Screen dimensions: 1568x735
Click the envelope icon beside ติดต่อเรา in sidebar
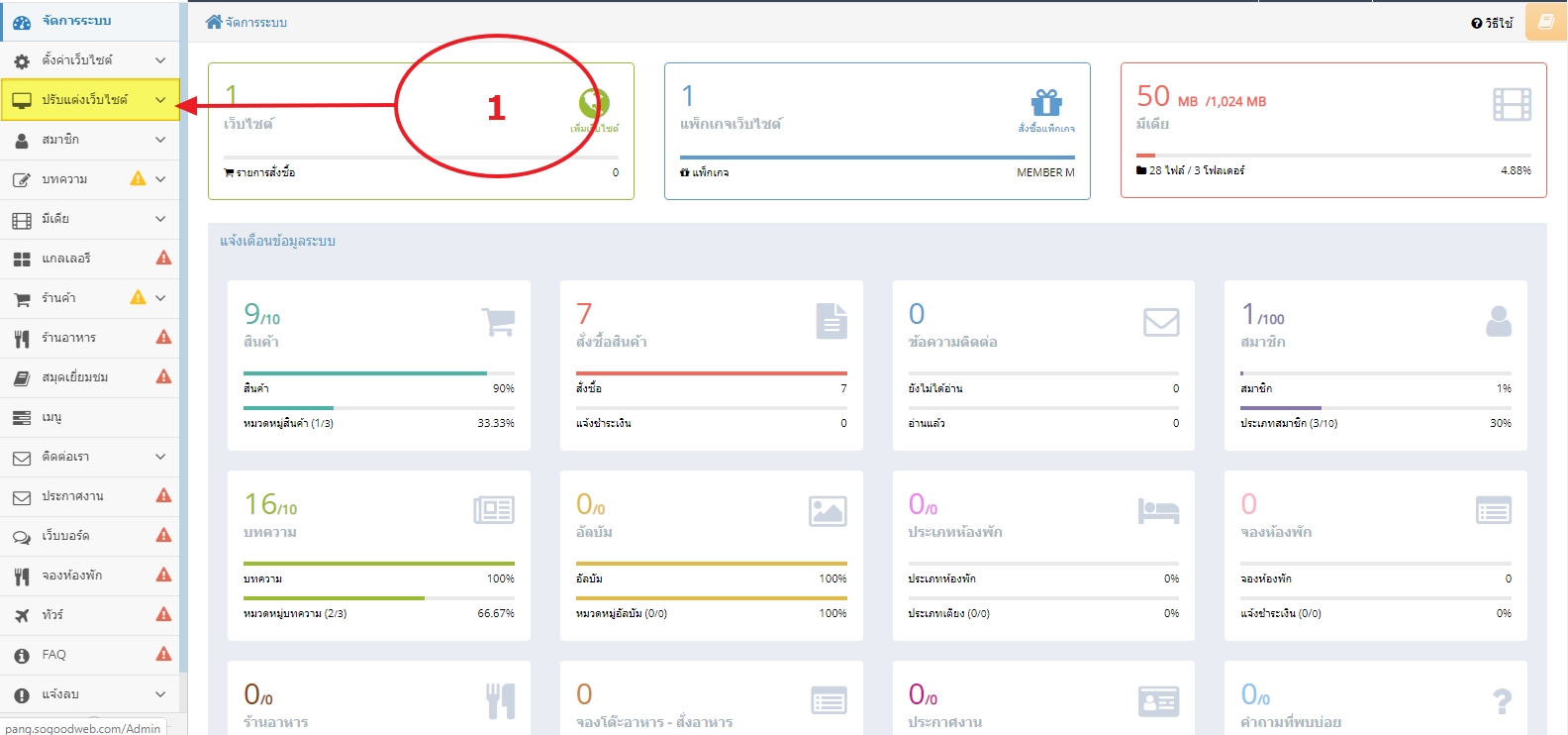pos(22,458)
